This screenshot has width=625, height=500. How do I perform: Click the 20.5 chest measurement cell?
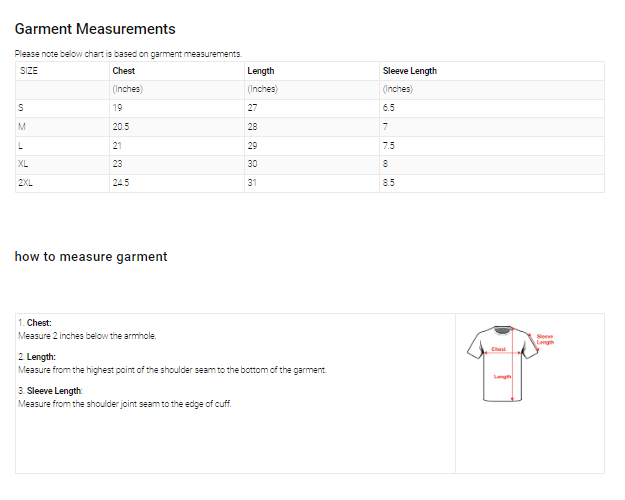(x=122, y=127)
